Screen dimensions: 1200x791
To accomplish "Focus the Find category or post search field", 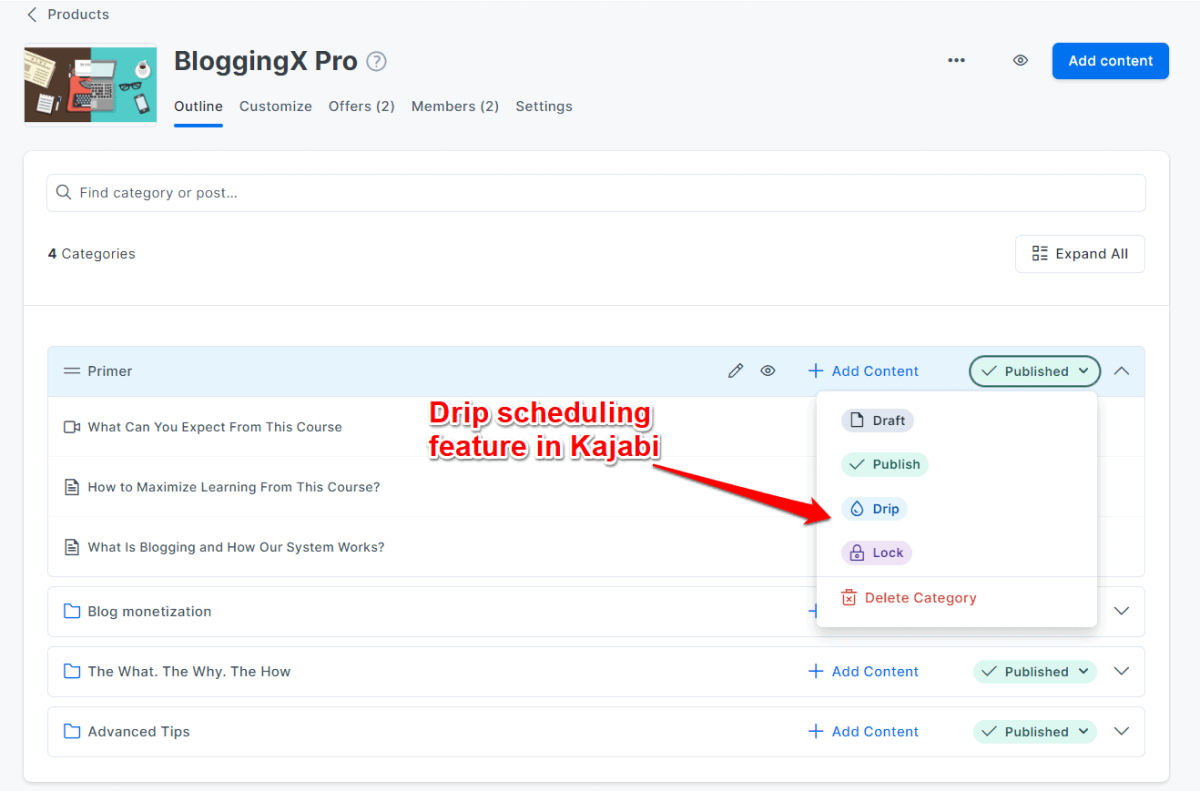I will 596,193.
